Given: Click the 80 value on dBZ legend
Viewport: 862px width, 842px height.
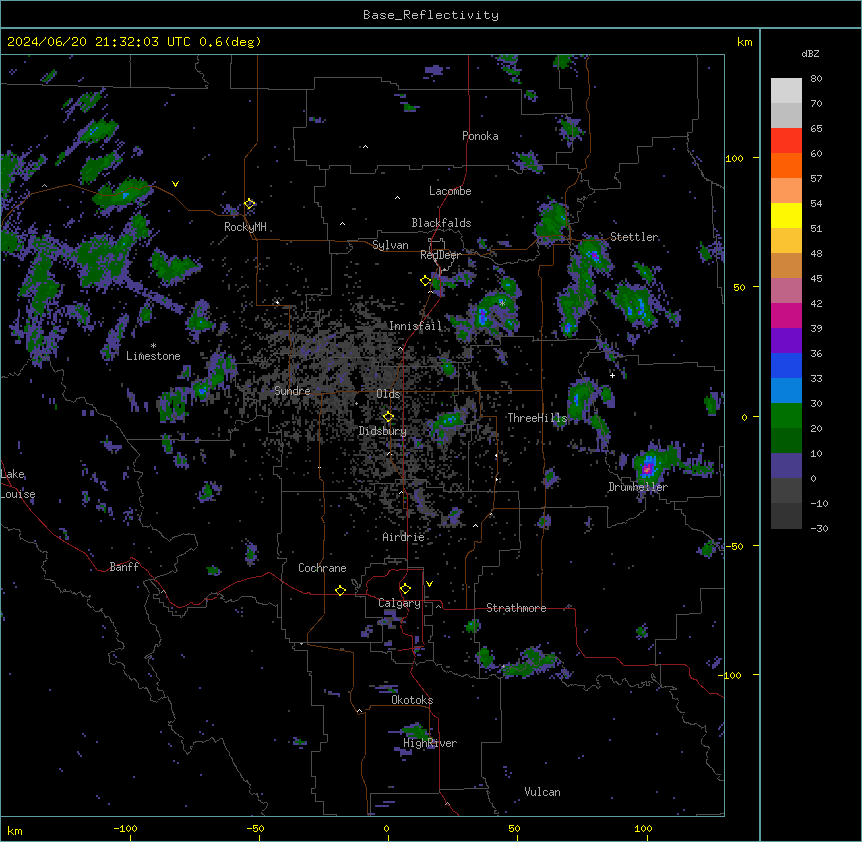Looking at the screenshot, I should [816, 79].
